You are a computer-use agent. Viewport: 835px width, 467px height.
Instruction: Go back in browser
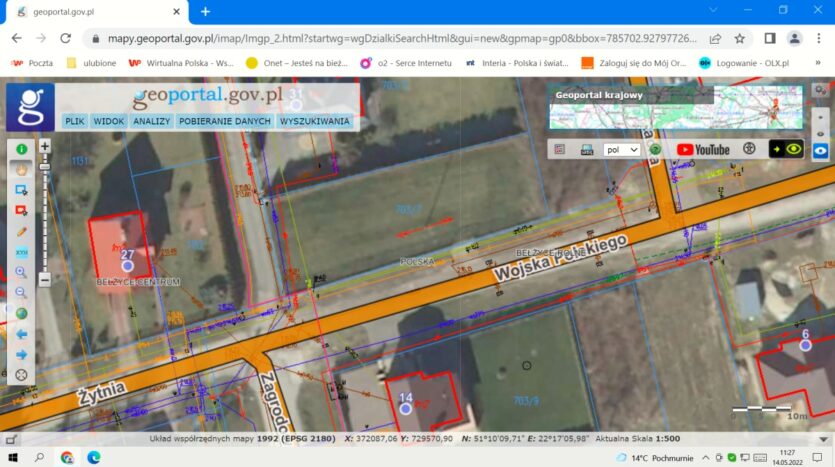tap(17, 38)
